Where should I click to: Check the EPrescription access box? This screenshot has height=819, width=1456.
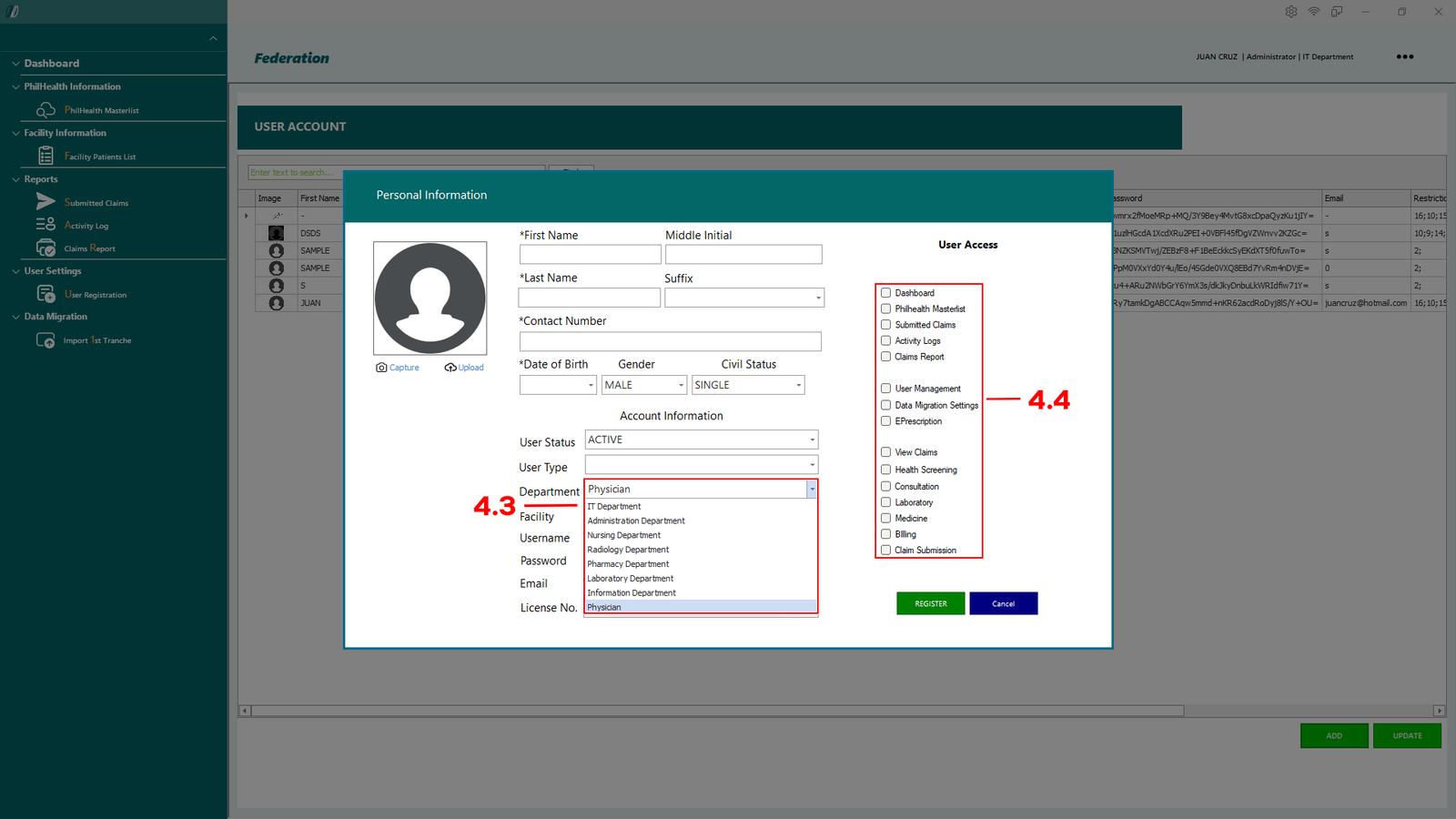click(x=885, y=421)
